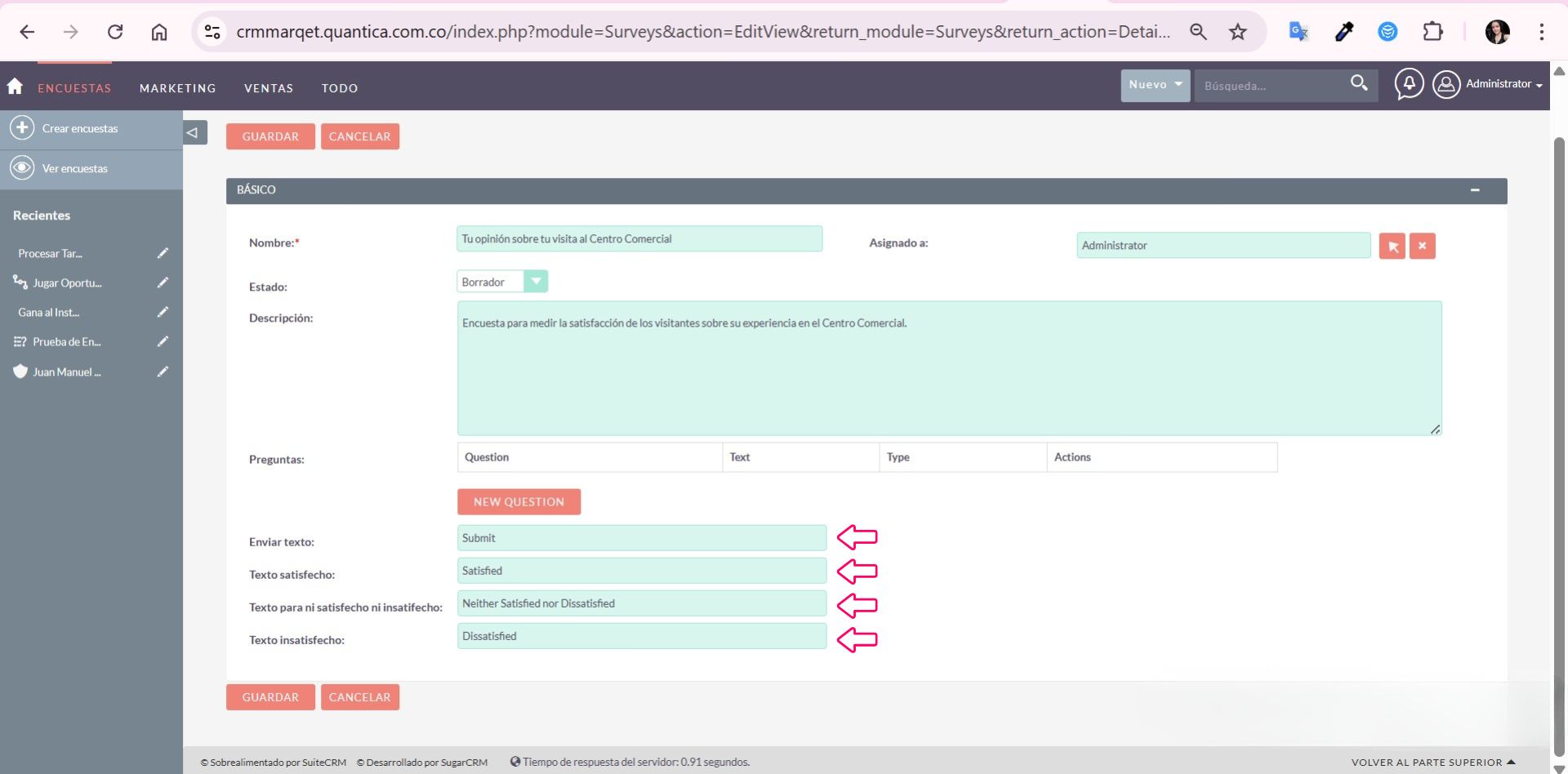Click the Nombre input field
Screen dimensions: 1568x774
point(639,239)
